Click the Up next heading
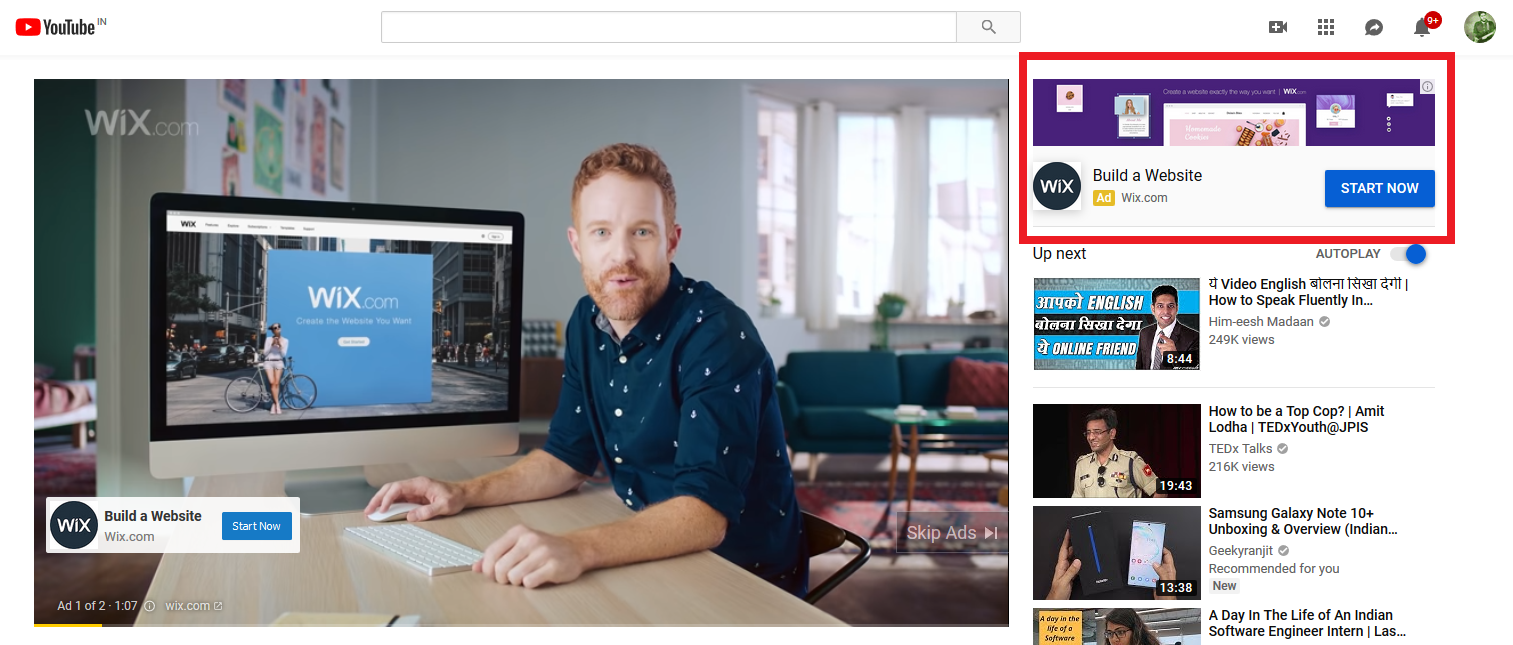The image size is (1513, 645). 1059,254
